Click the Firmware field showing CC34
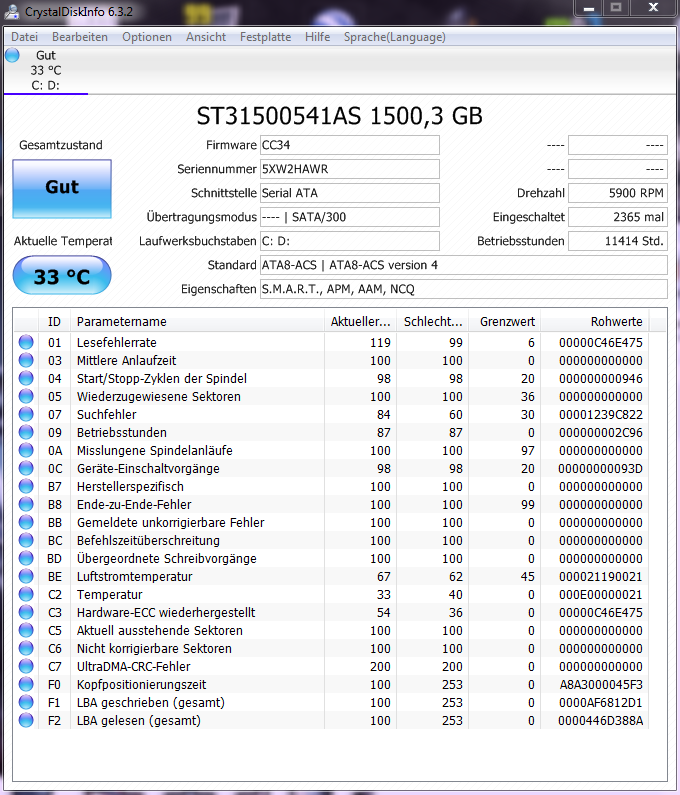The height and width of the screenshot is (795, 680). pos(349,145)
